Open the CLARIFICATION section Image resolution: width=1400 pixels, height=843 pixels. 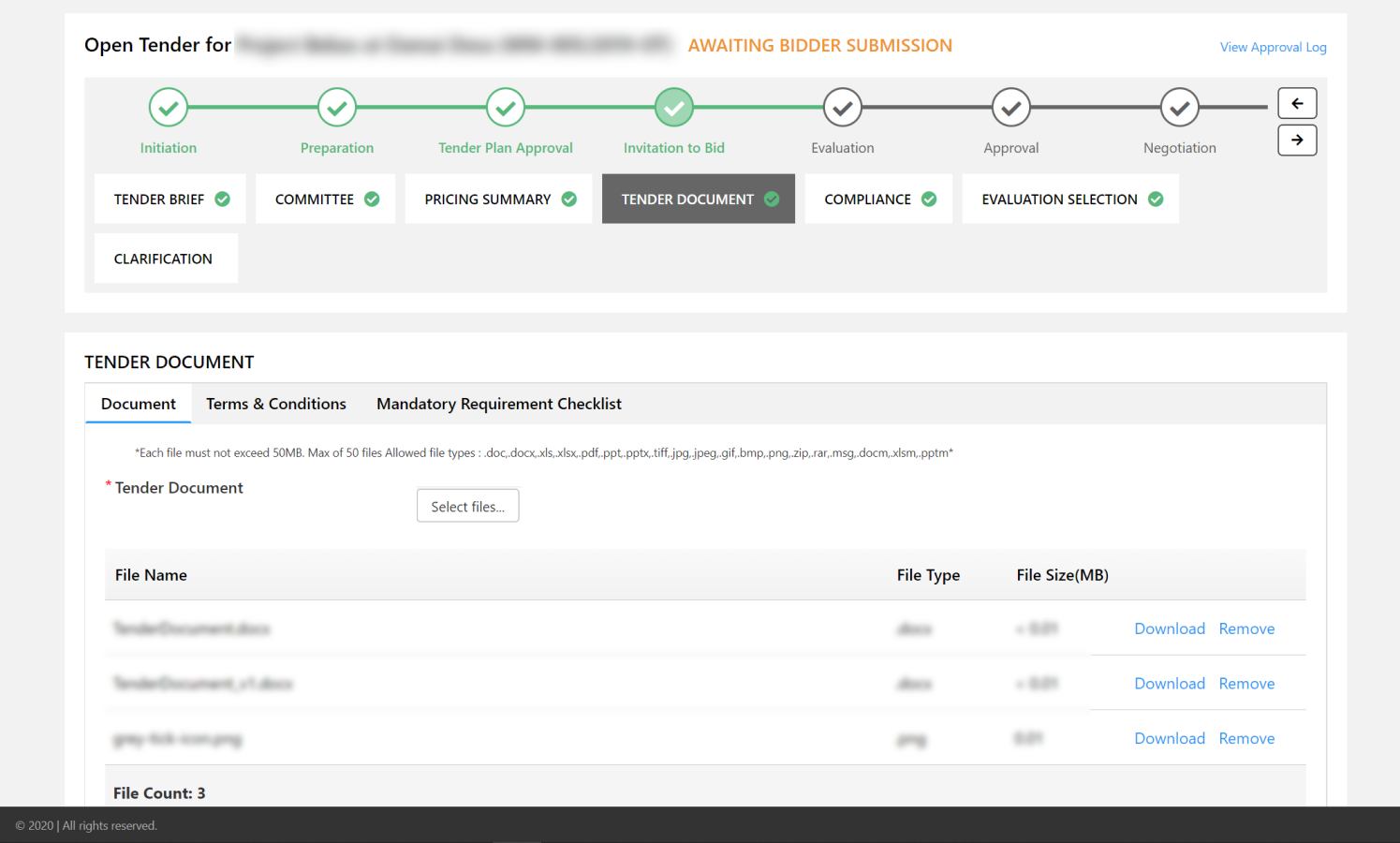(x=165, y=258)
